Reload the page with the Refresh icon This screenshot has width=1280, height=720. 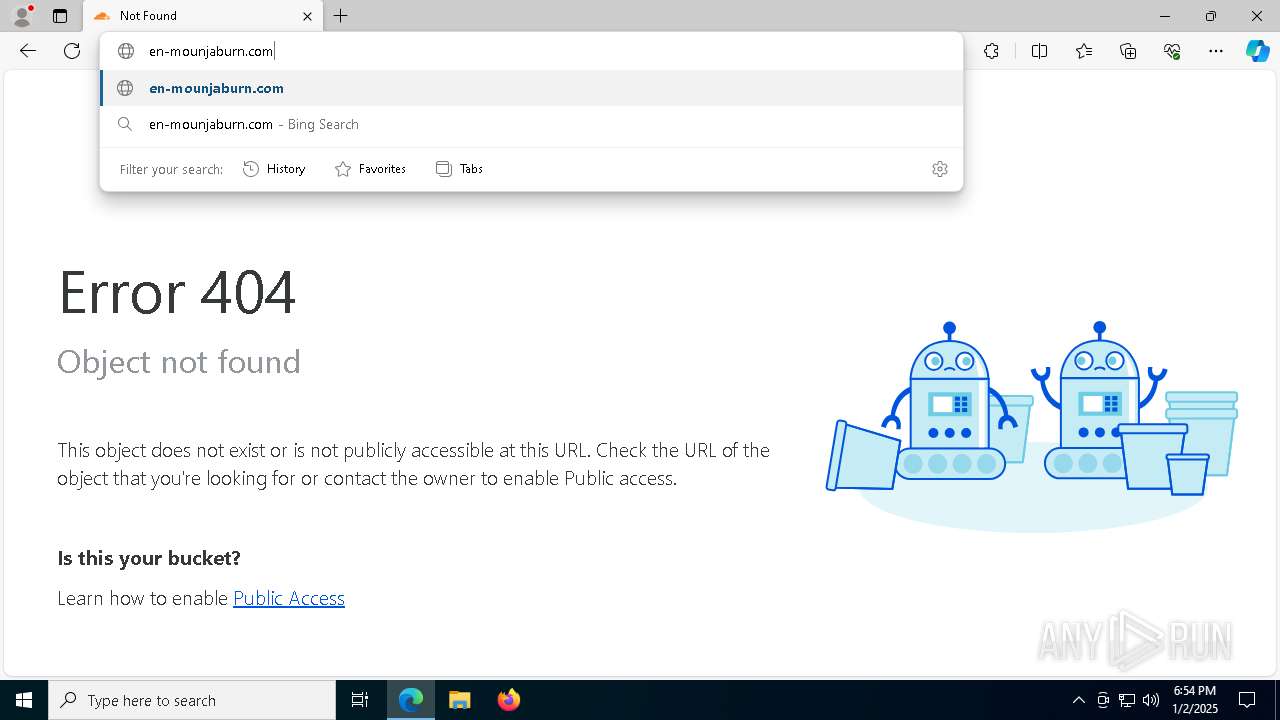pos(72,51)
